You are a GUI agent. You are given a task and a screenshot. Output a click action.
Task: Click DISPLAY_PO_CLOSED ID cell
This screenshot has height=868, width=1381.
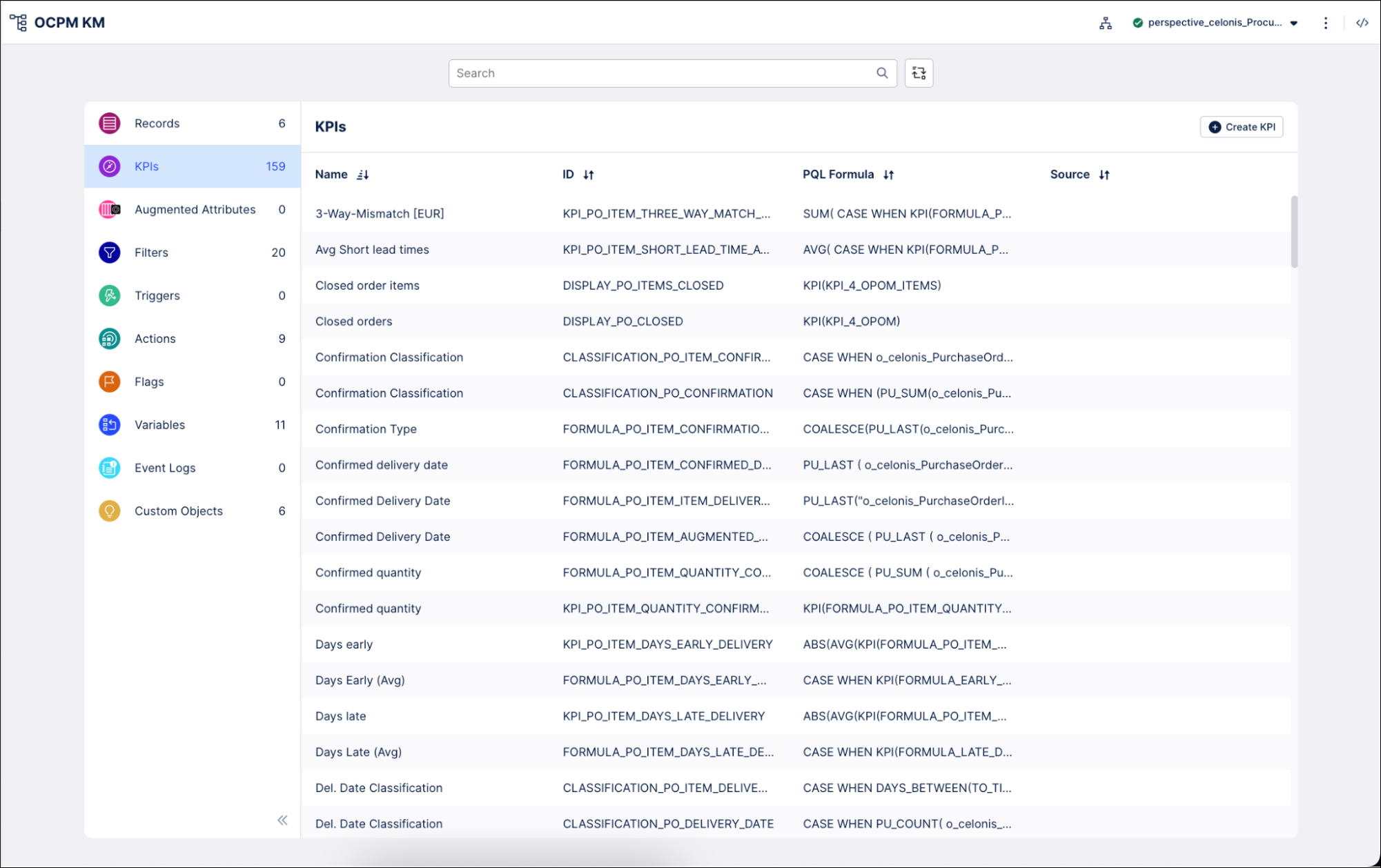(x=623, y=322)
